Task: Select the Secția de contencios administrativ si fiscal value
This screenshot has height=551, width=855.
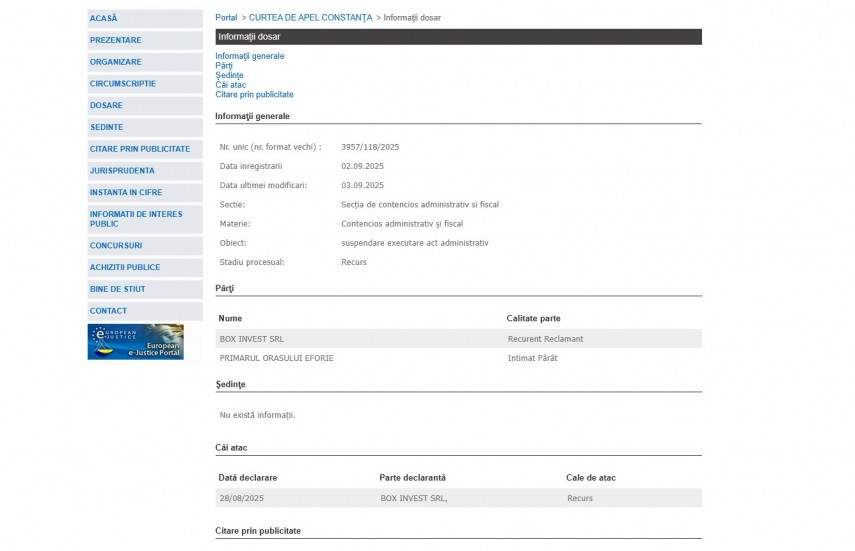Action: tap(420, 205)
